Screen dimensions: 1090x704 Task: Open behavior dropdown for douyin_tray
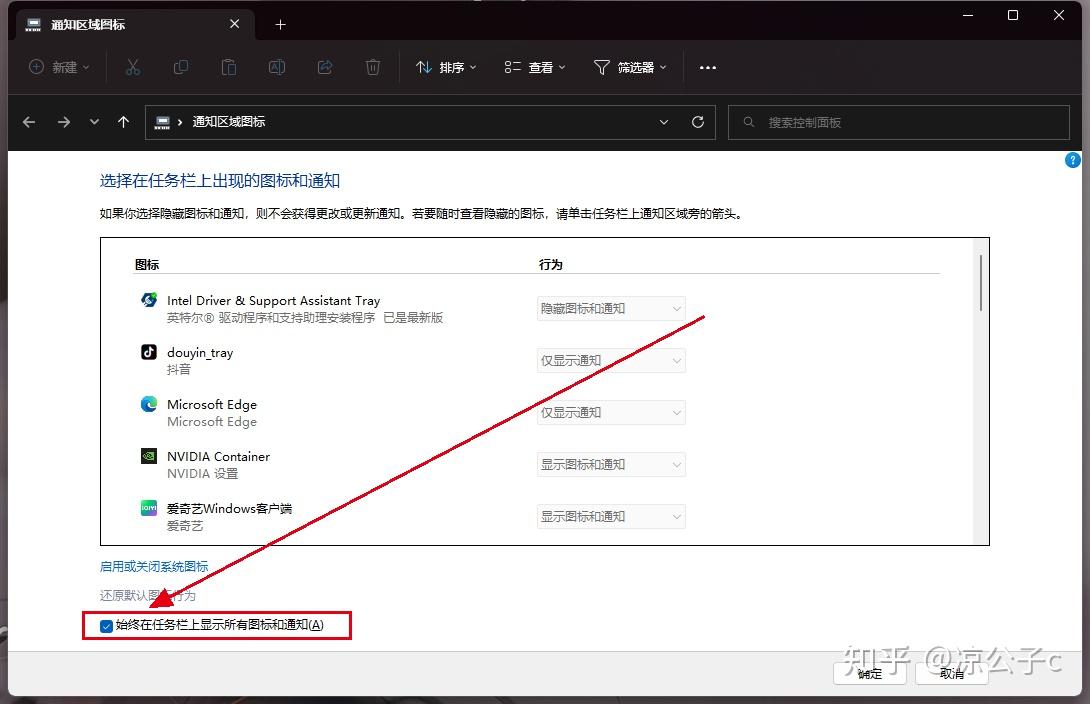click(x=611, y=361)
